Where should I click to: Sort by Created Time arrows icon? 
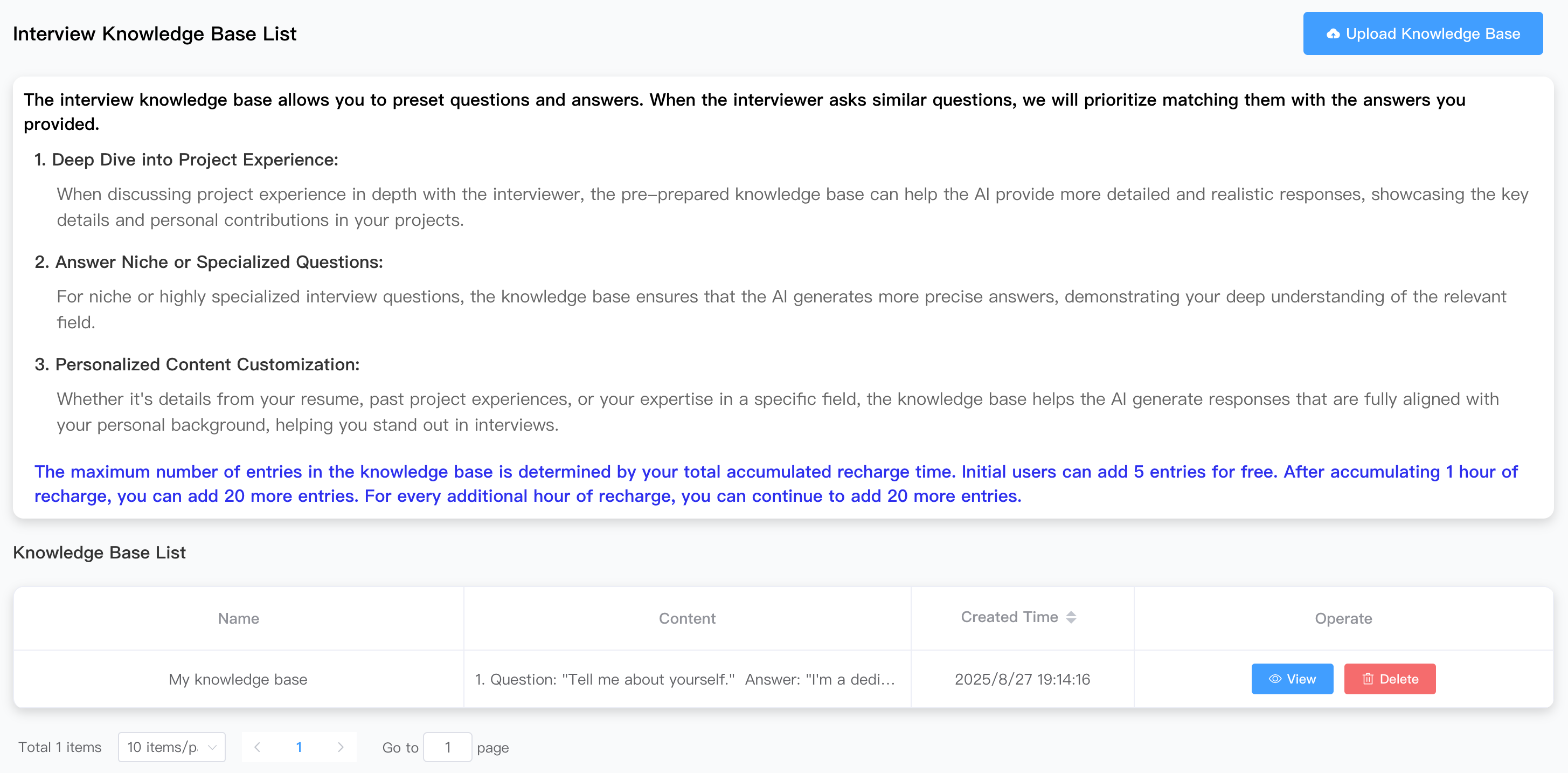[x=1071, y=617]
